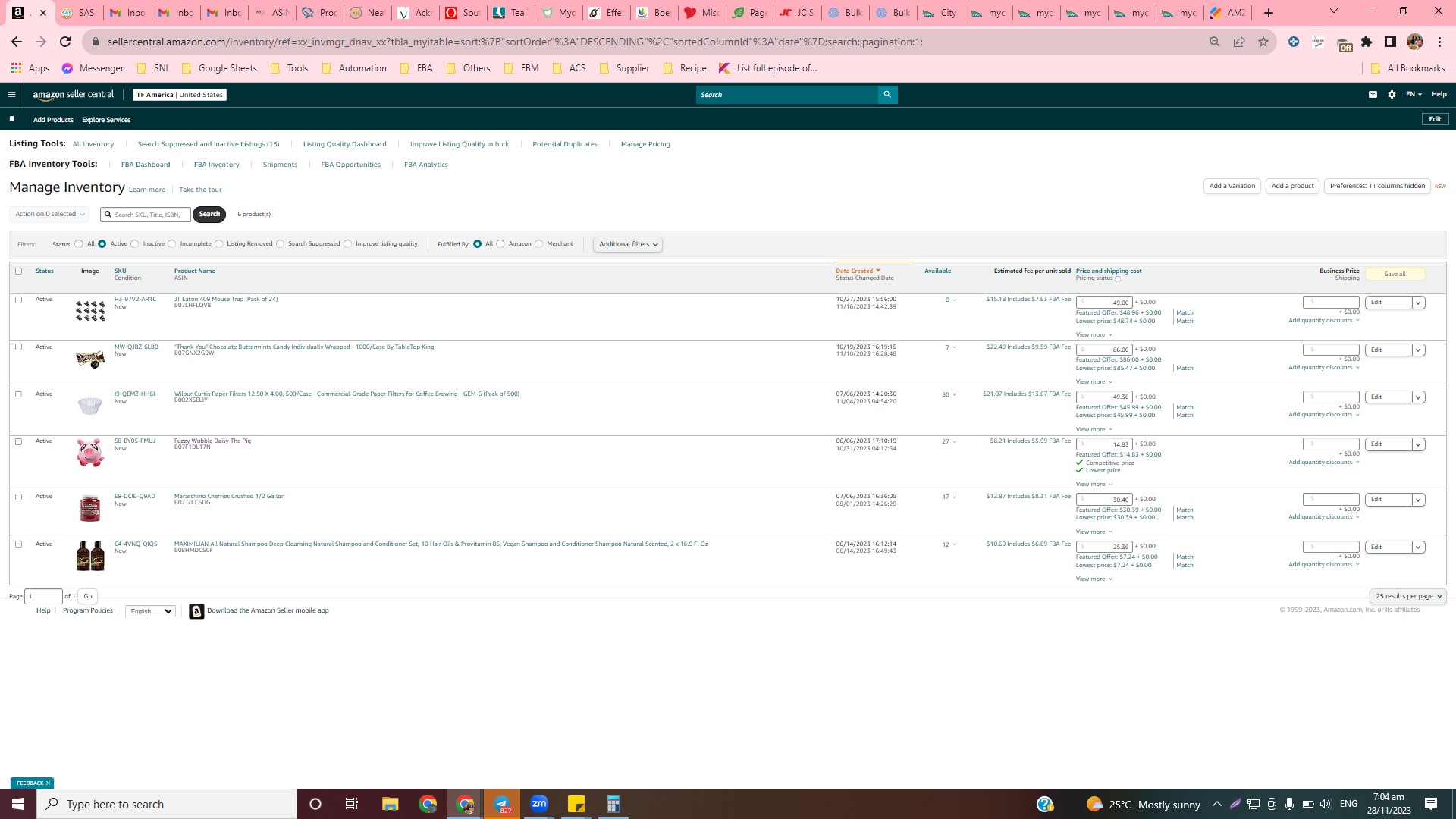Open the Manage Pricing listing tool
Image resolution: width=1456 pixels, height=819 pixels.
[x=645, y=144]
